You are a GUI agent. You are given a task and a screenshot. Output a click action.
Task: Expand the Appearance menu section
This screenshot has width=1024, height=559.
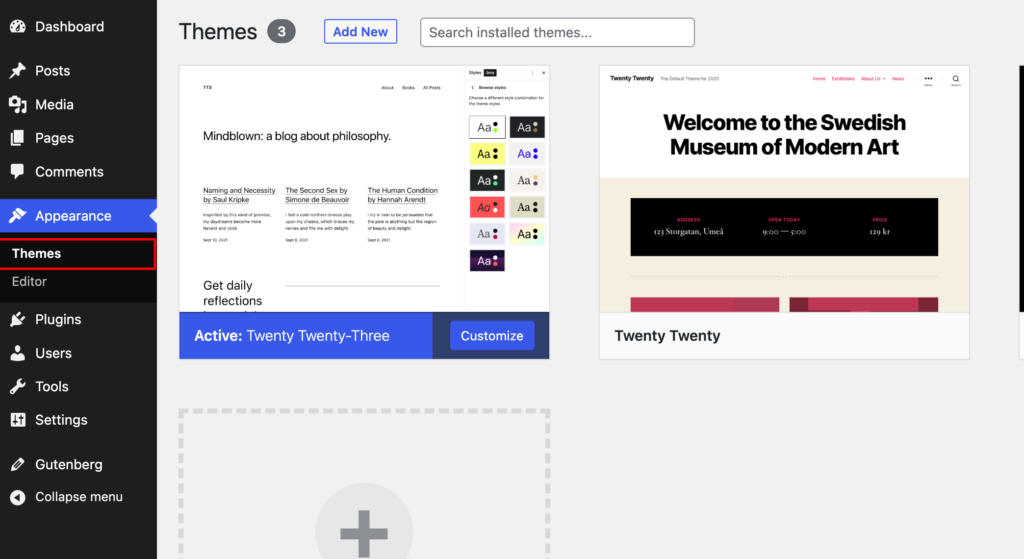click(x=73, y=216)
